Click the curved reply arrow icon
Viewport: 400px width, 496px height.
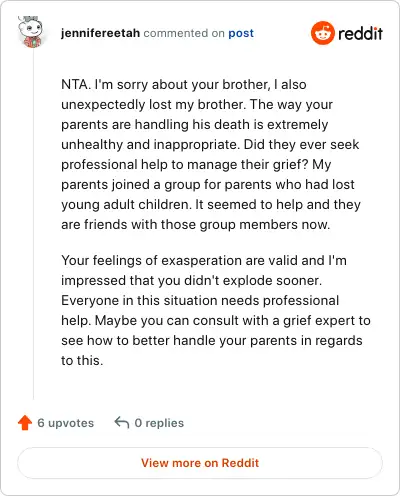point(122,423)
